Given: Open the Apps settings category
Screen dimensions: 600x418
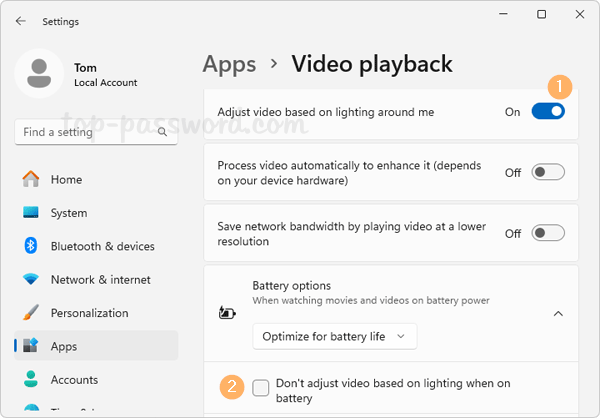Looking at the screenshot, I should [64, 347].
